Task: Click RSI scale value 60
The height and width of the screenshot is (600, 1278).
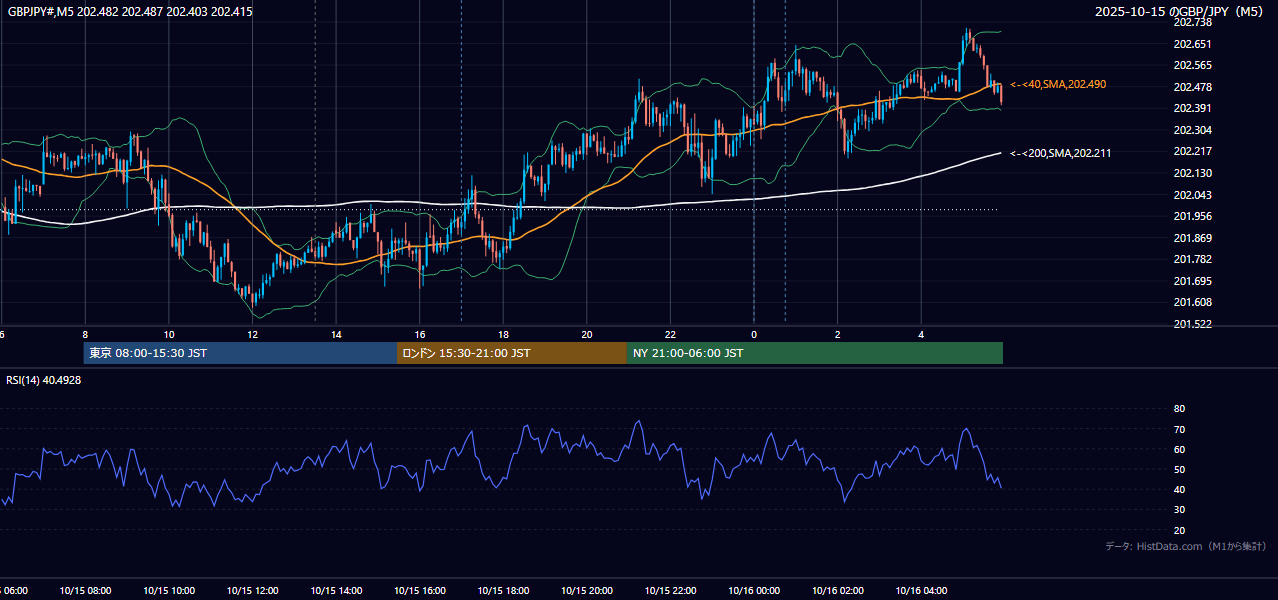Action: tap(1179, 449)
